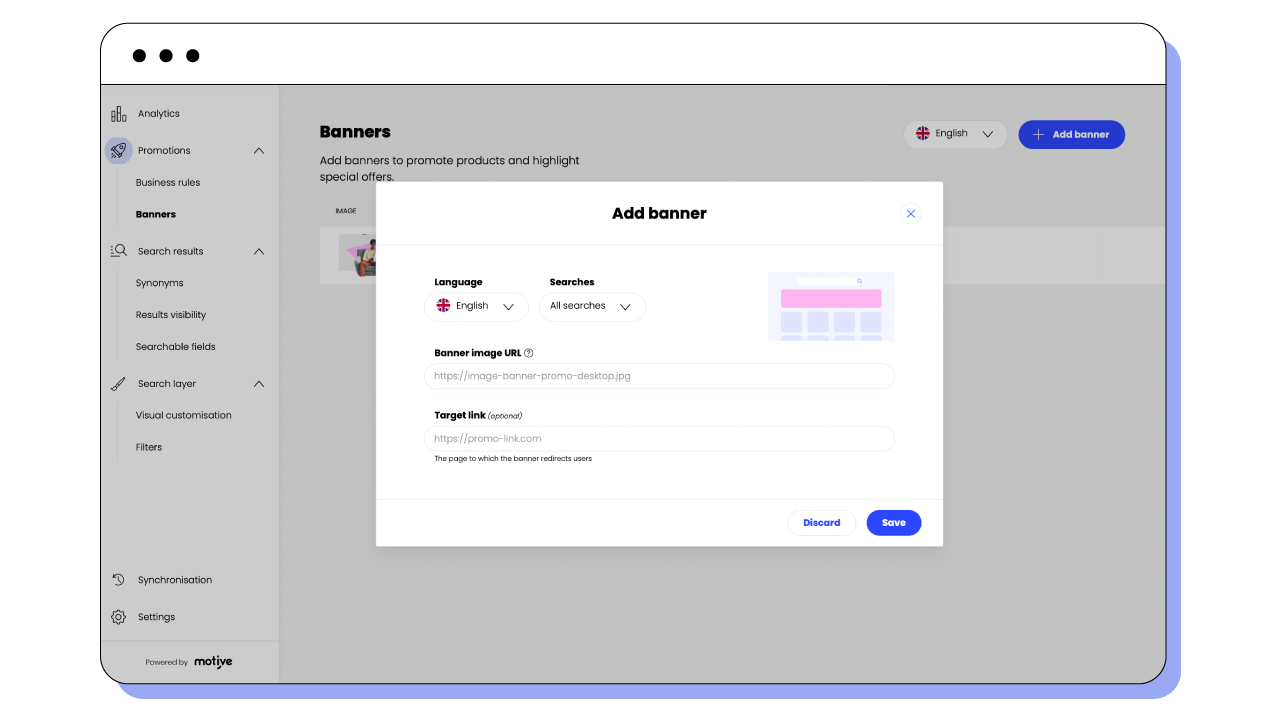Image resolution: width=1280 pixels, height=720 pixels.
Task: Discard the banner changes
Action: [x=821, y=522]
